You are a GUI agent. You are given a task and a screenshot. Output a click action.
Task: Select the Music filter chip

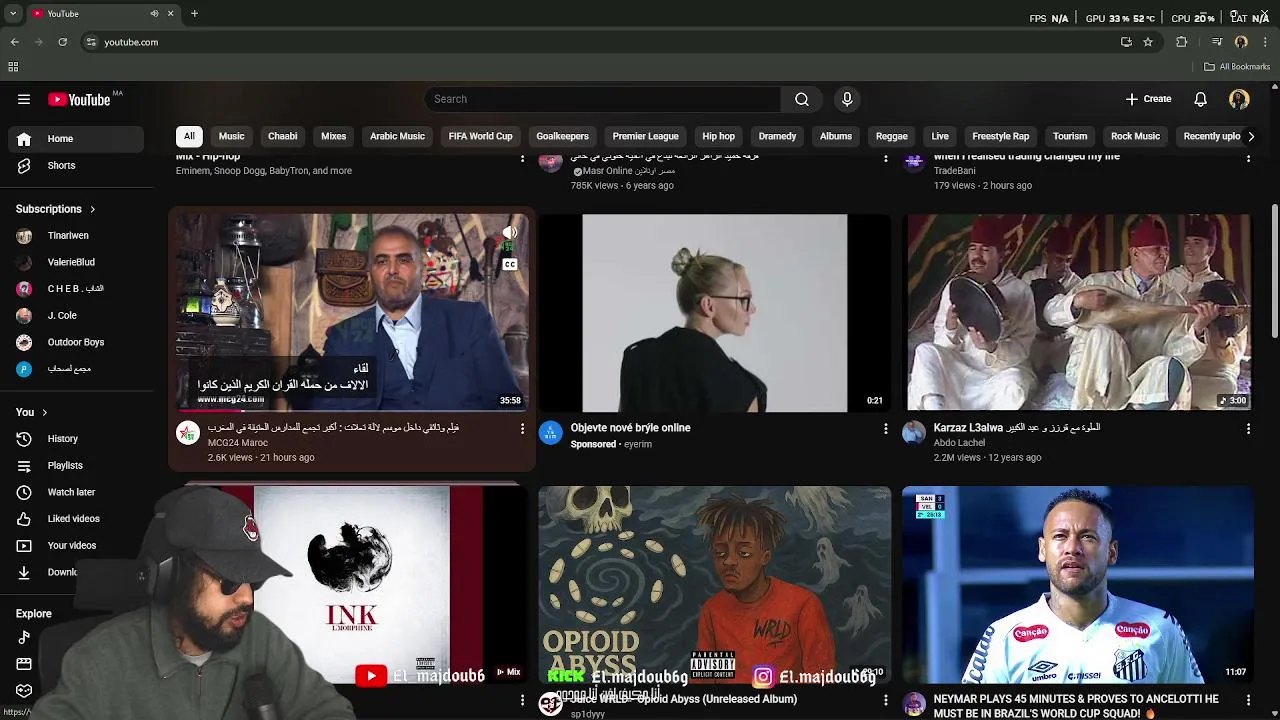pos(231,136)
